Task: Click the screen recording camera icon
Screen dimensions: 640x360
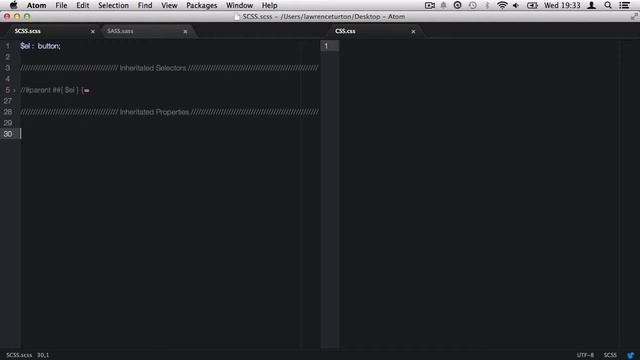Action: 429,5
